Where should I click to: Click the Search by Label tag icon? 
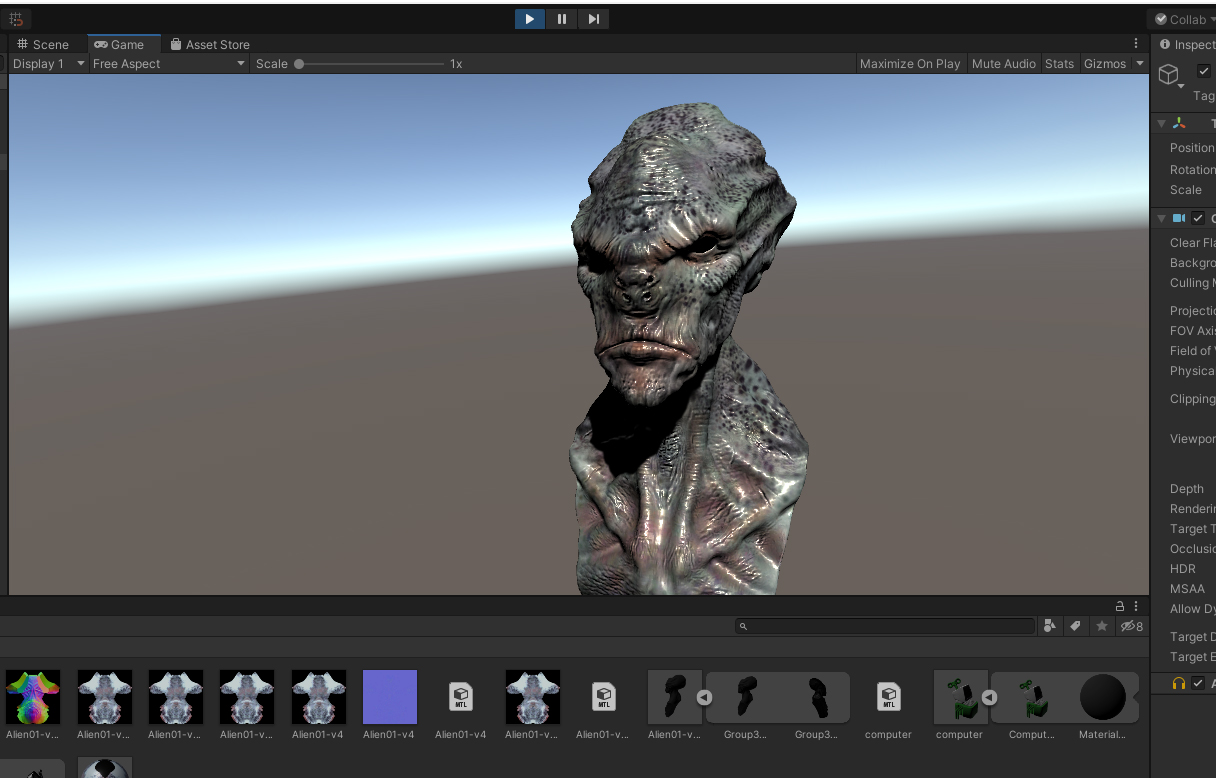point(1075,626)
